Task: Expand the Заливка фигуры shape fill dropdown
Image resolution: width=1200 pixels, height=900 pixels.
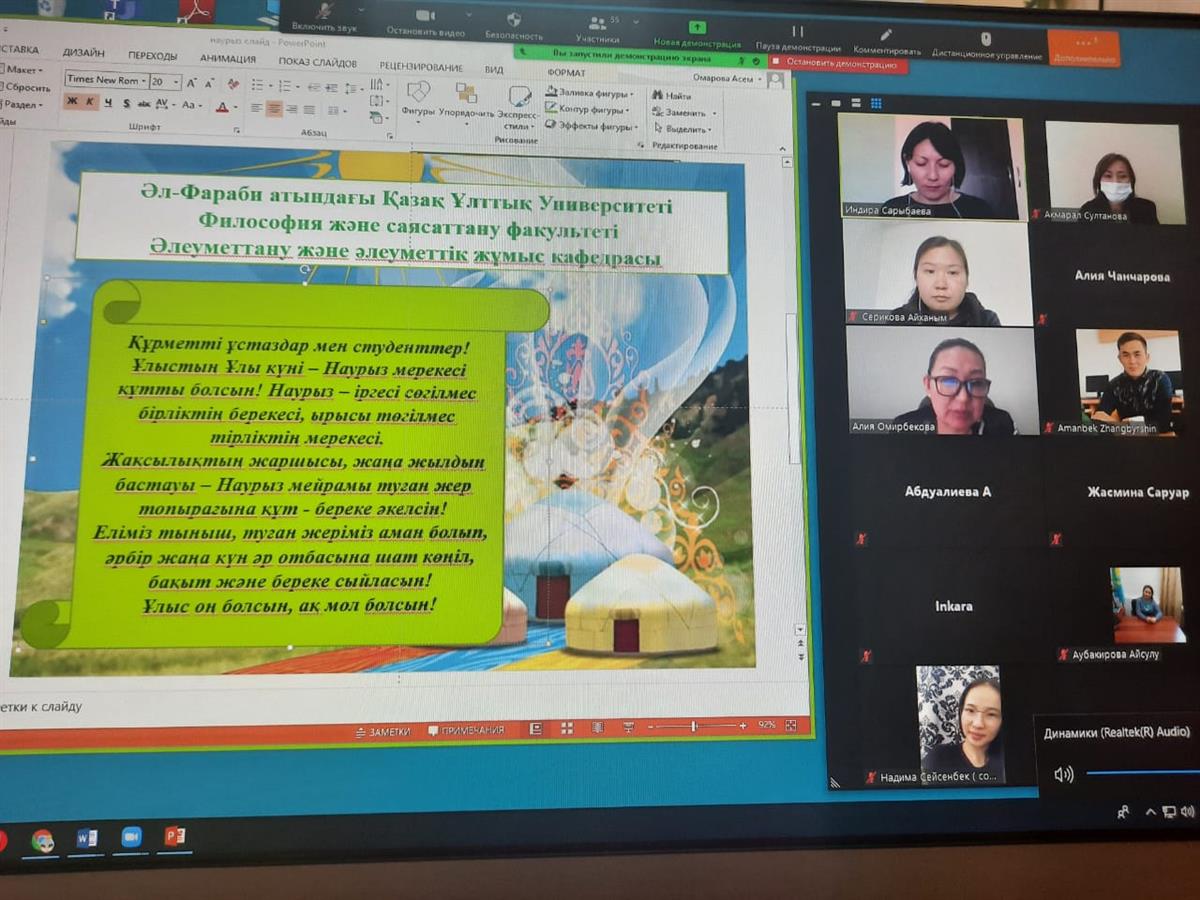Action: click(x=631, y=94)
